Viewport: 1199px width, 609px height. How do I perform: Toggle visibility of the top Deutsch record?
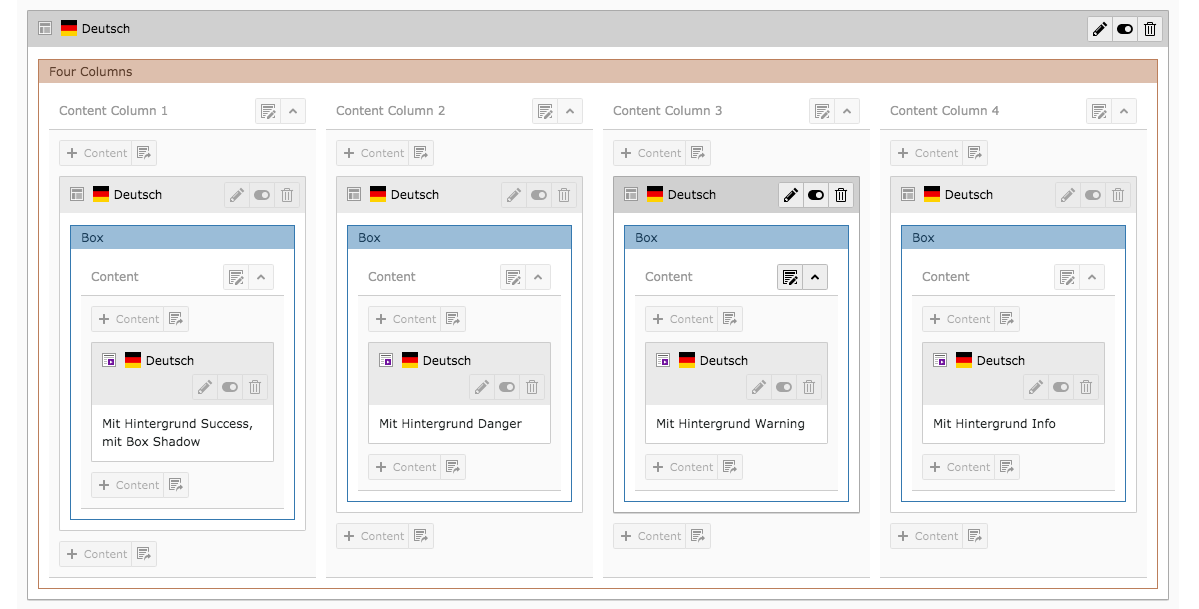[x=1124, y=28]
